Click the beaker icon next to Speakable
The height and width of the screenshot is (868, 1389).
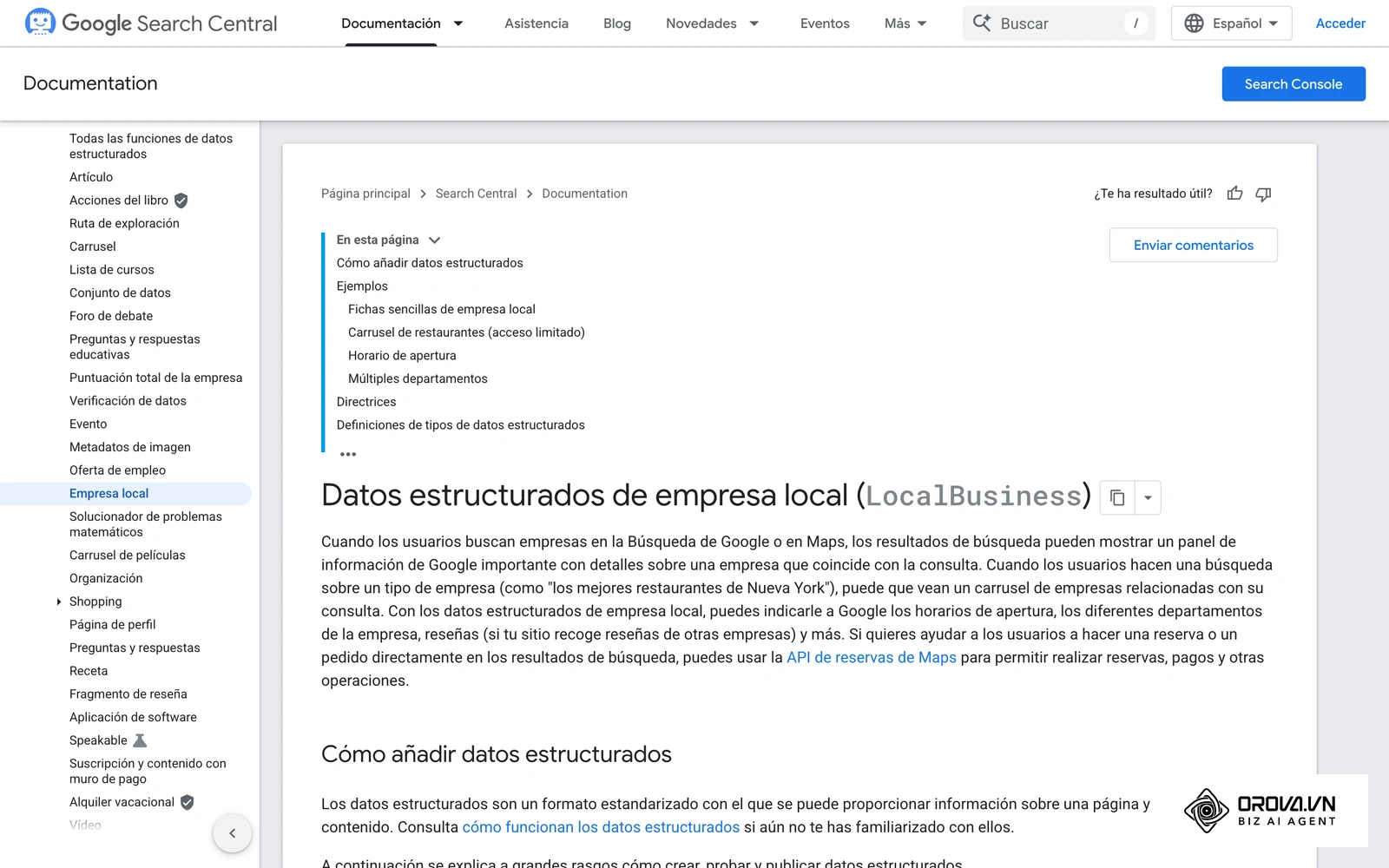(140, 740)
